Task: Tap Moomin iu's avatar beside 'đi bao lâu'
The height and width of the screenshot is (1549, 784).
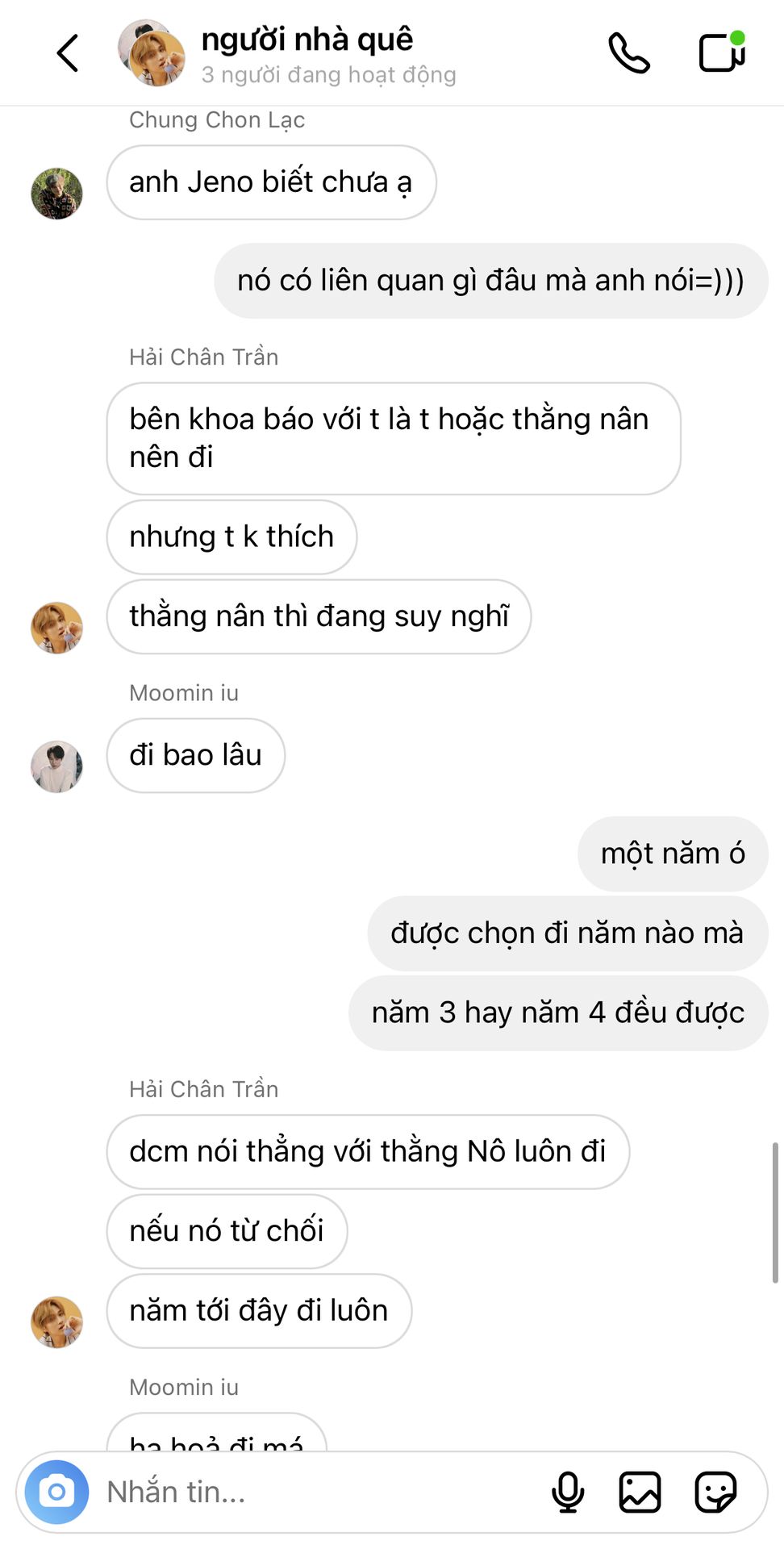Action: click(x=56, y=766)
